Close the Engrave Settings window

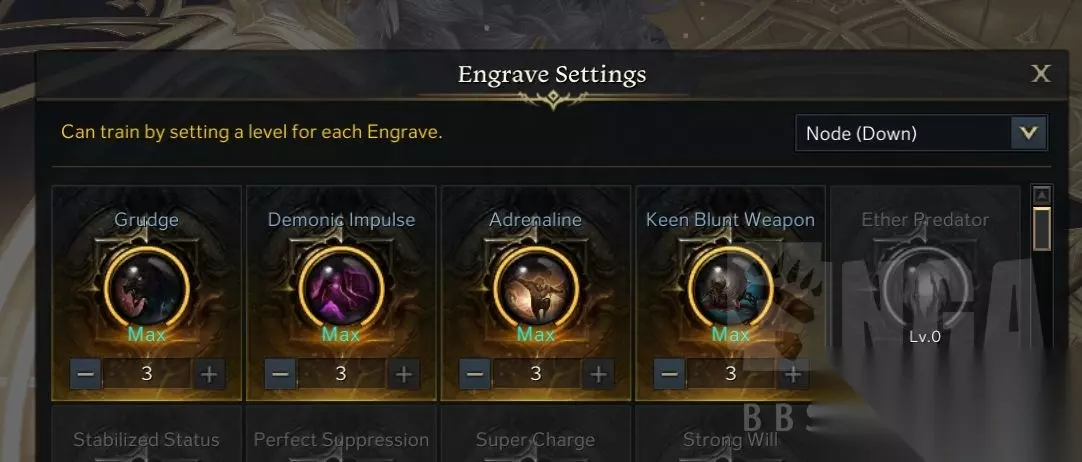[x=1041, y=74]
